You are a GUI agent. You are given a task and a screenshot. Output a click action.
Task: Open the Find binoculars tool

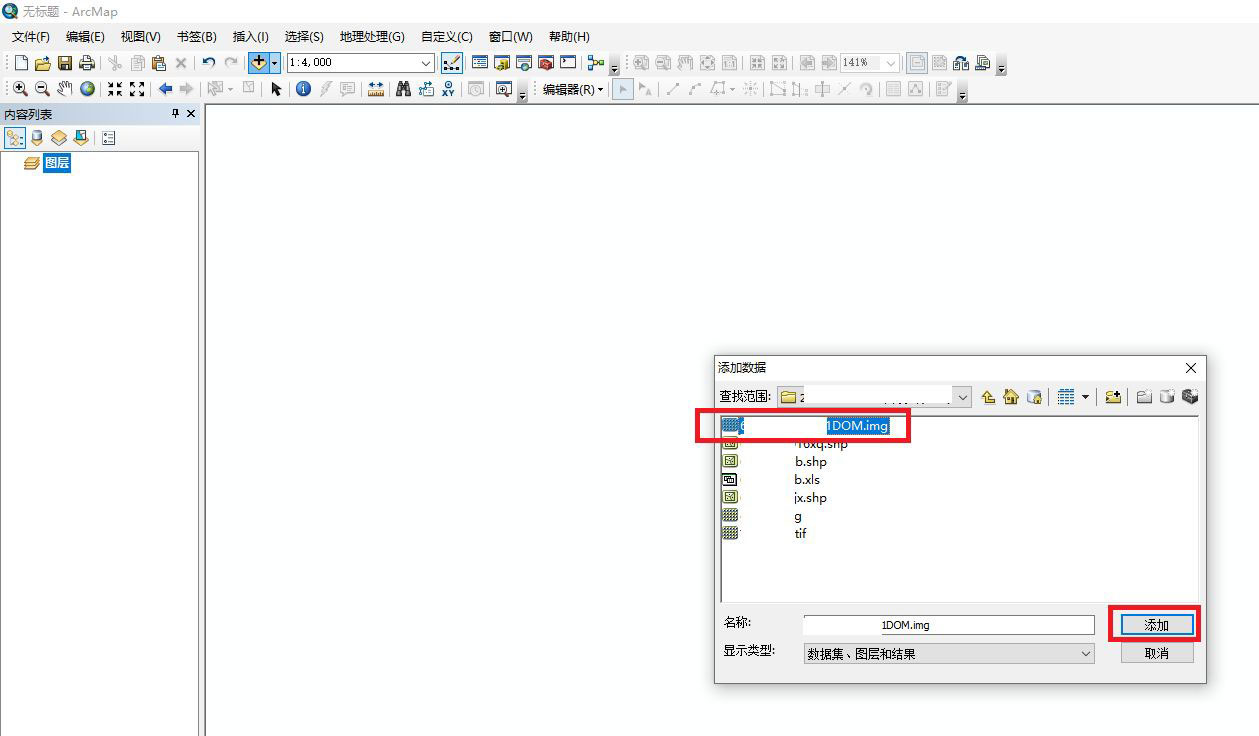(x=403, y=89)
